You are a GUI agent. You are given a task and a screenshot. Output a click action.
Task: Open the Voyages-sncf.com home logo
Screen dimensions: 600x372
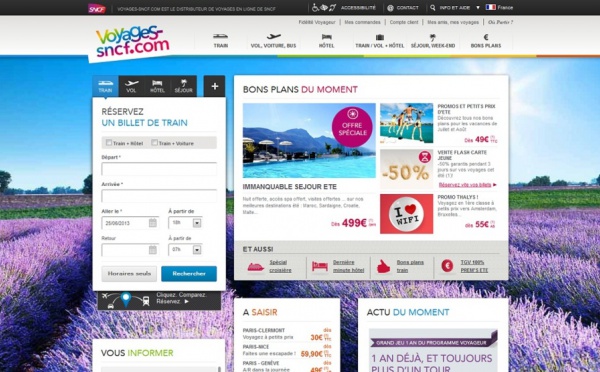pyautogui.click(x=132, y=42)
